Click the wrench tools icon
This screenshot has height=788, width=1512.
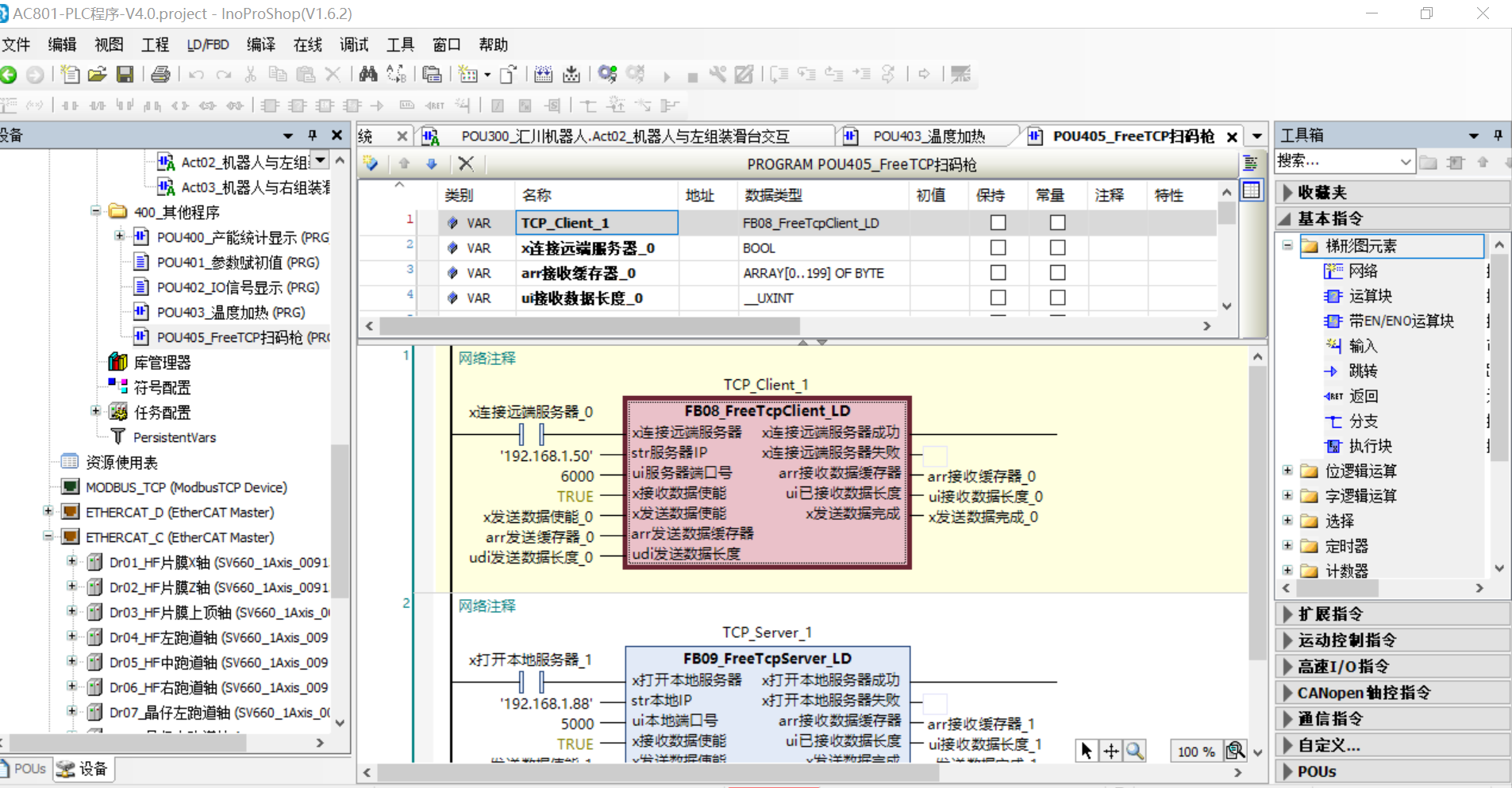point(718,75)
